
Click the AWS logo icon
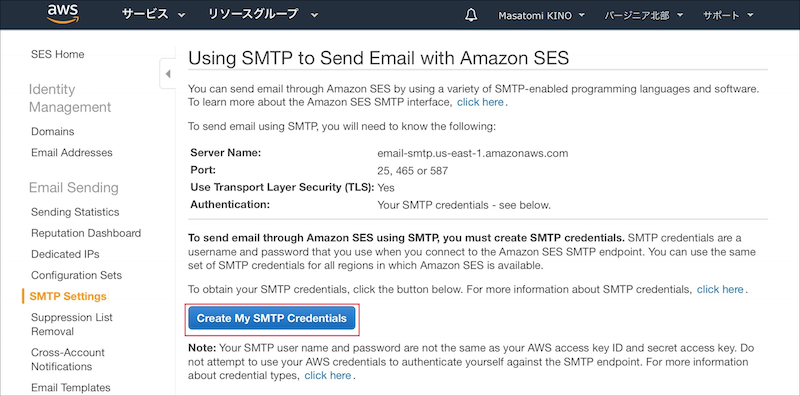(x=61, y=14)
